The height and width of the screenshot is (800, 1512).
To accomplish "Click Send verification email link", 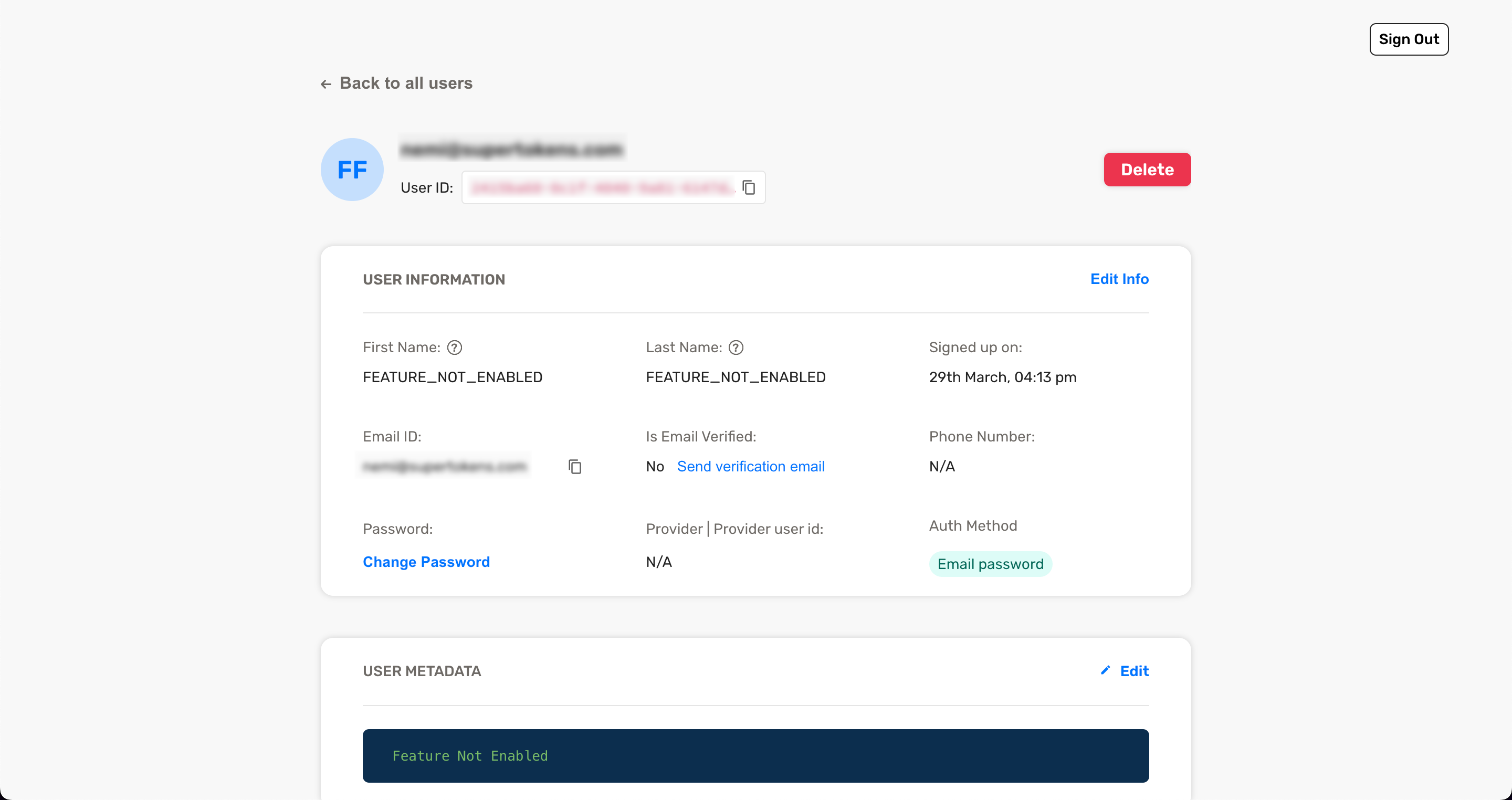I will (x=751, y=466).
